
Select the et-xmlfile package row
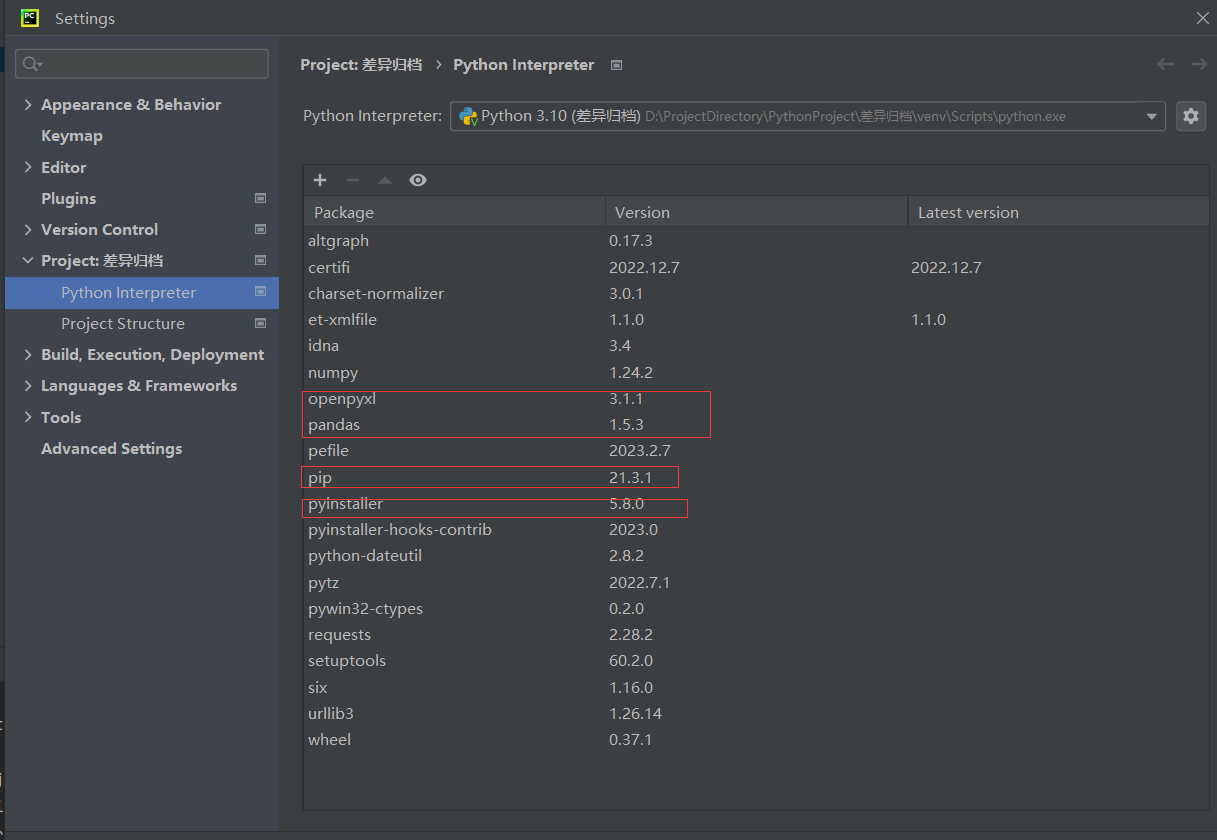pos(756,320)
